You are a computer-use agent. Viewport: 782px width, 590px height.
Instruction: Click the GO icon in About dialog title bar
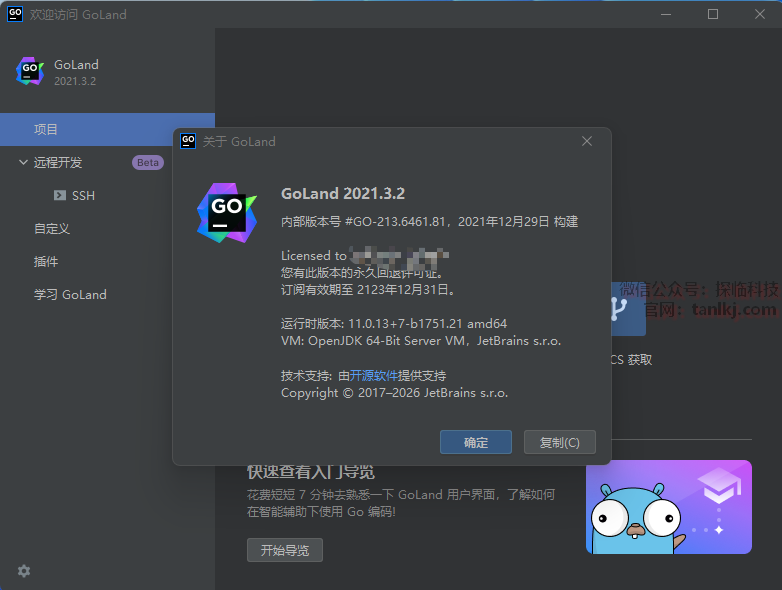(x=188, y=141)
